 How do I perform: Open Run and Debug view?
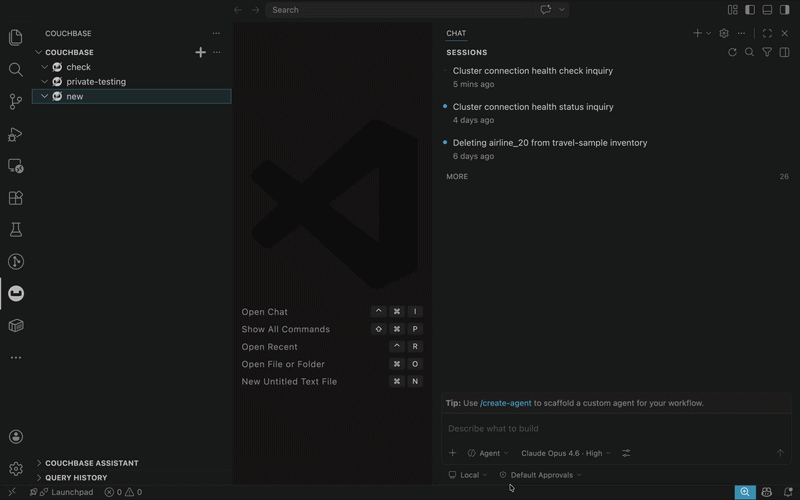[16, 134]
